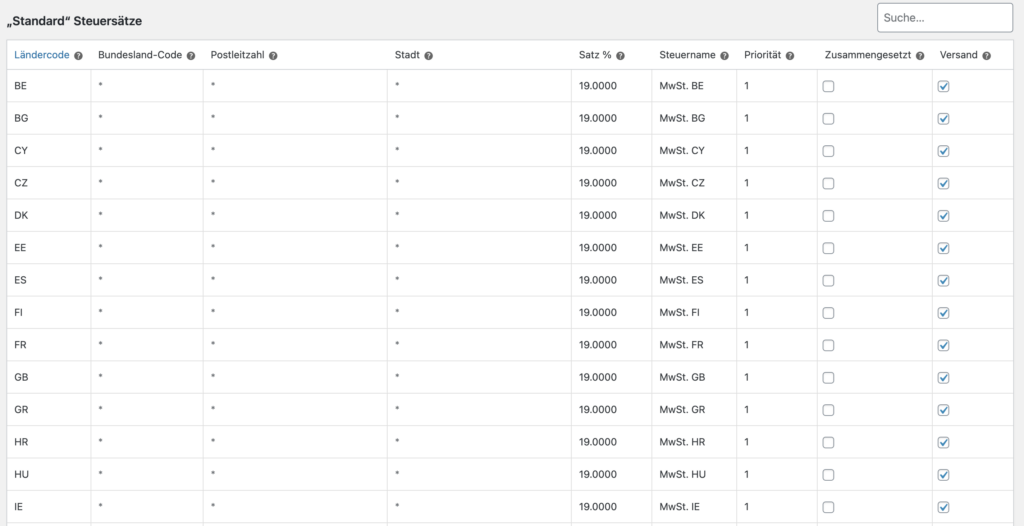This screenshot has width=1024, height=526.
Task: Click the help icon next to Stadt
Action: [x=428, y=56]
